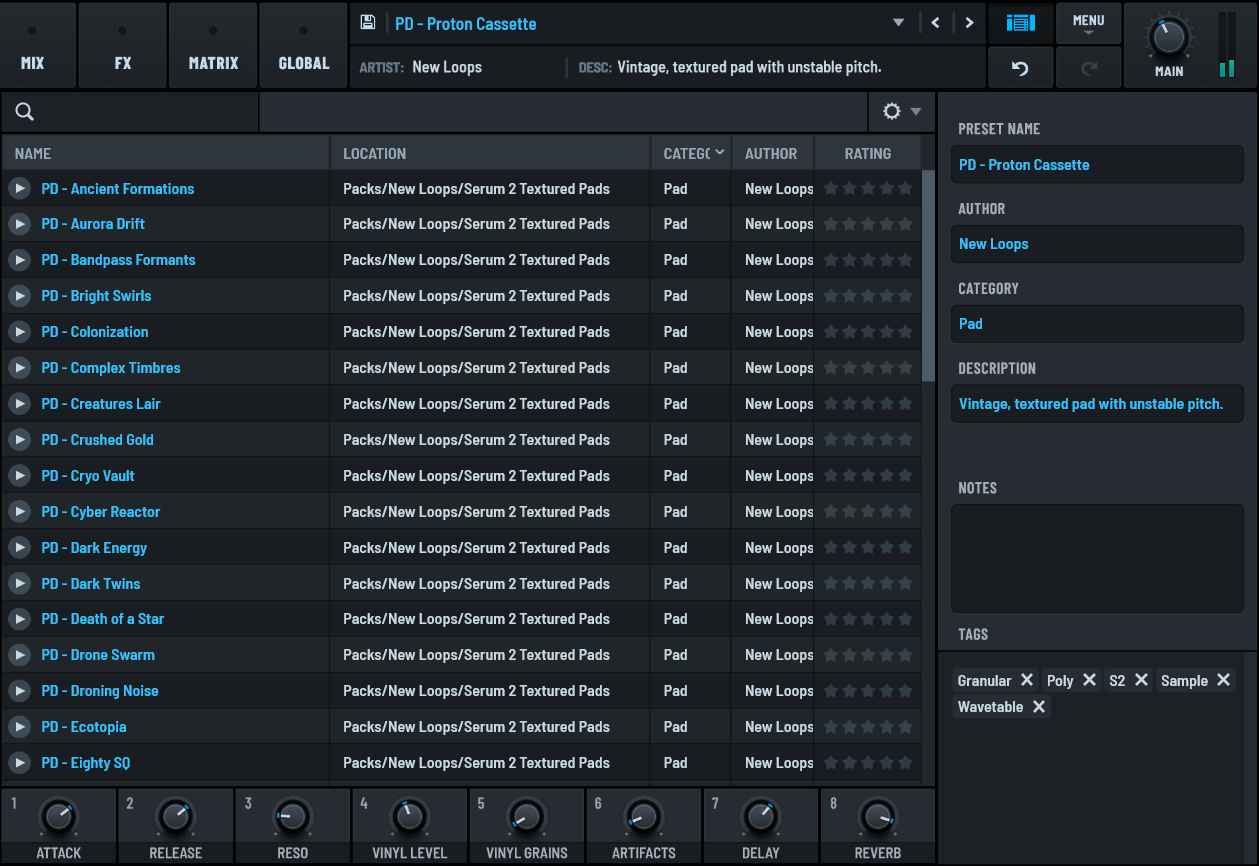The image size is (1259, 866).
Task: Go to the next preset arrow
Action: [968, 23]
